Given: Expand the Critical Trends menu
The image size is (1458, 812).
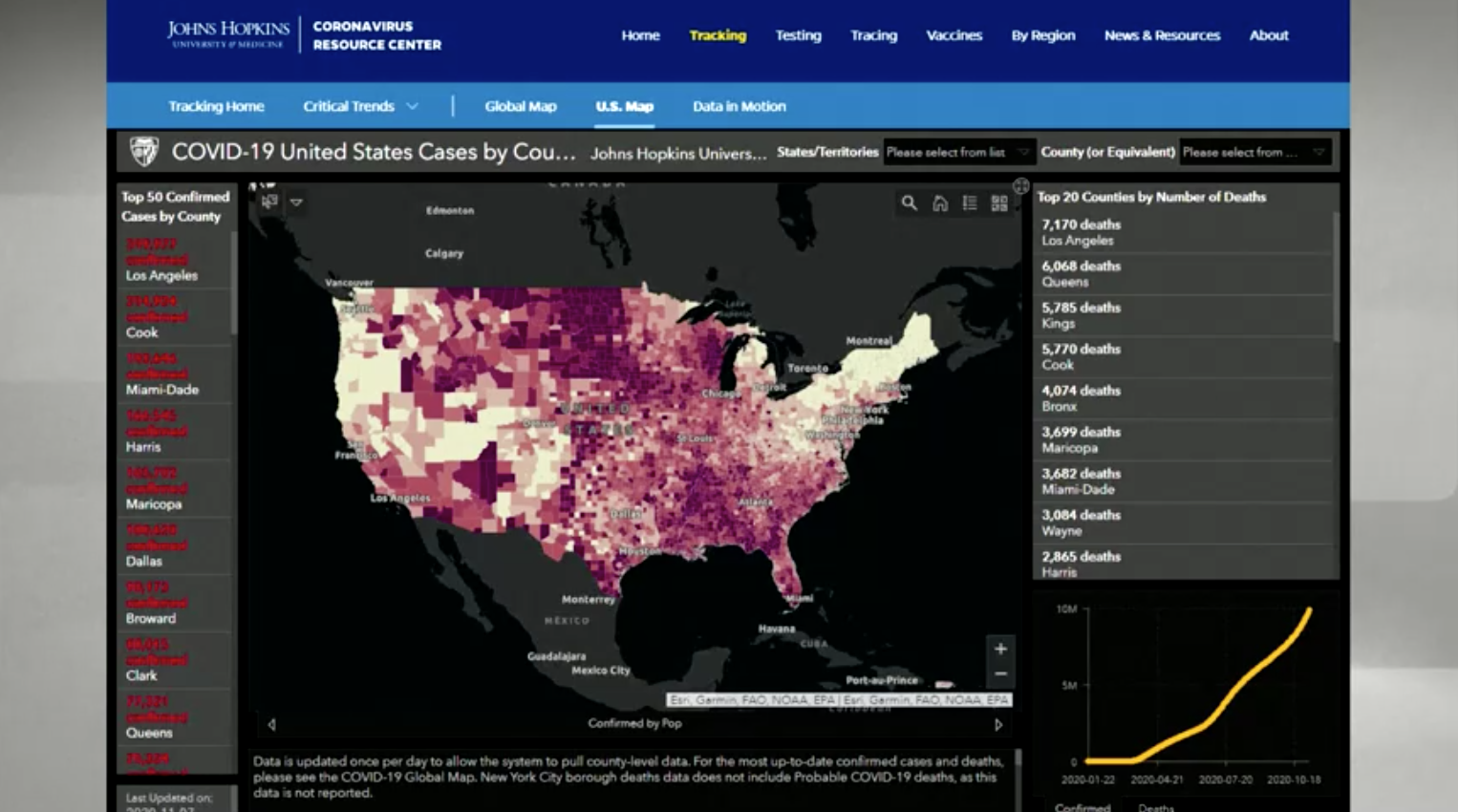Looking at the screenshot, I should (x=360, y=106).
